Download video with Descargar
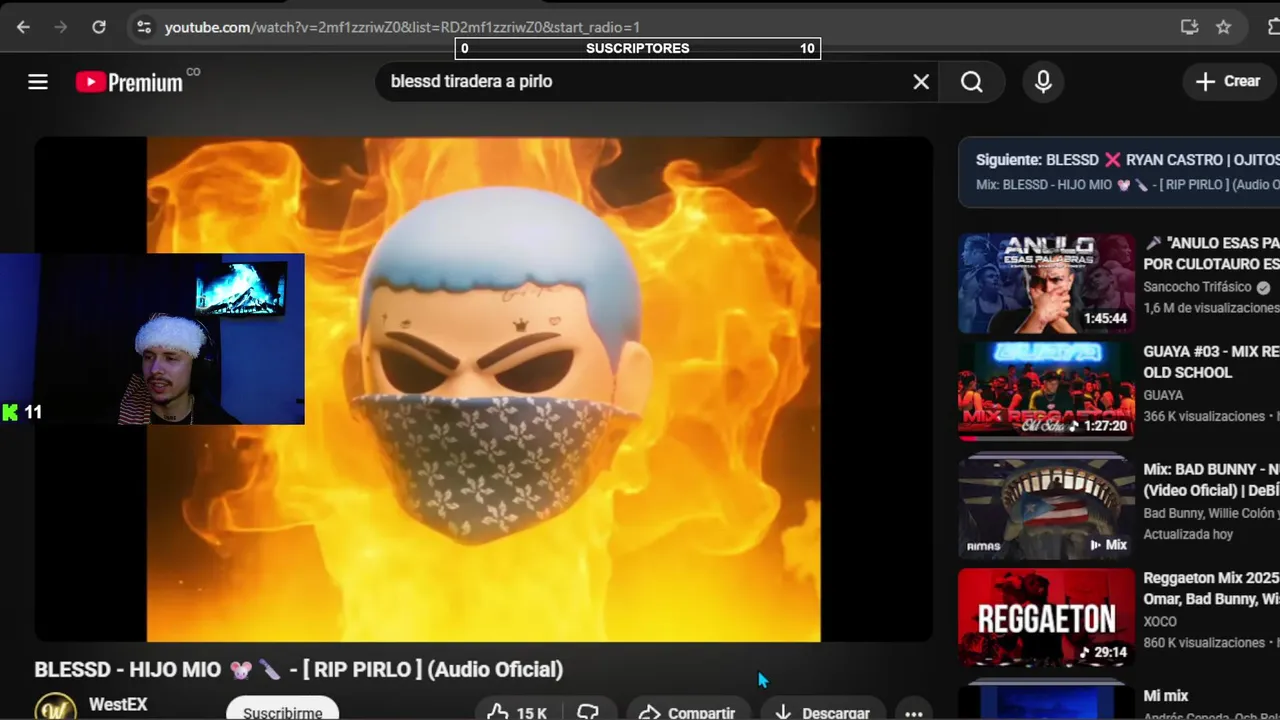 click(824, 711)
